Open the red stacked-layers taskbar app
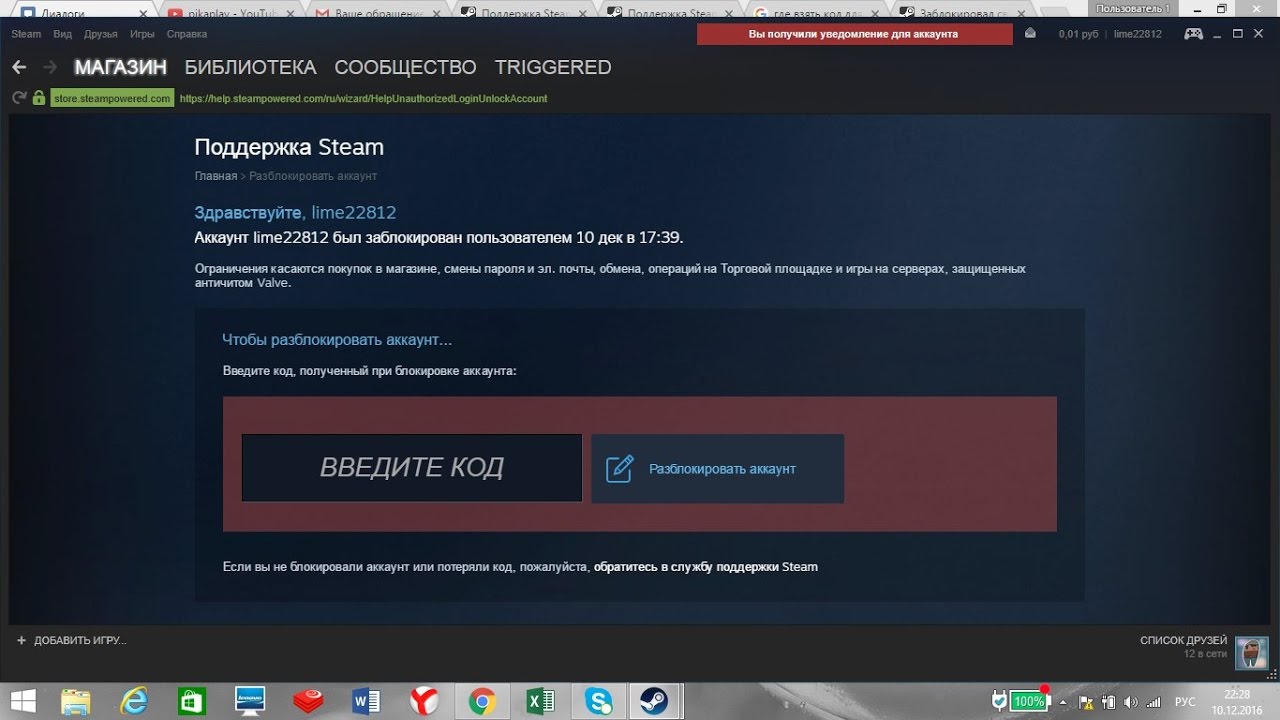1280x720 pixels. coord(307,701)
